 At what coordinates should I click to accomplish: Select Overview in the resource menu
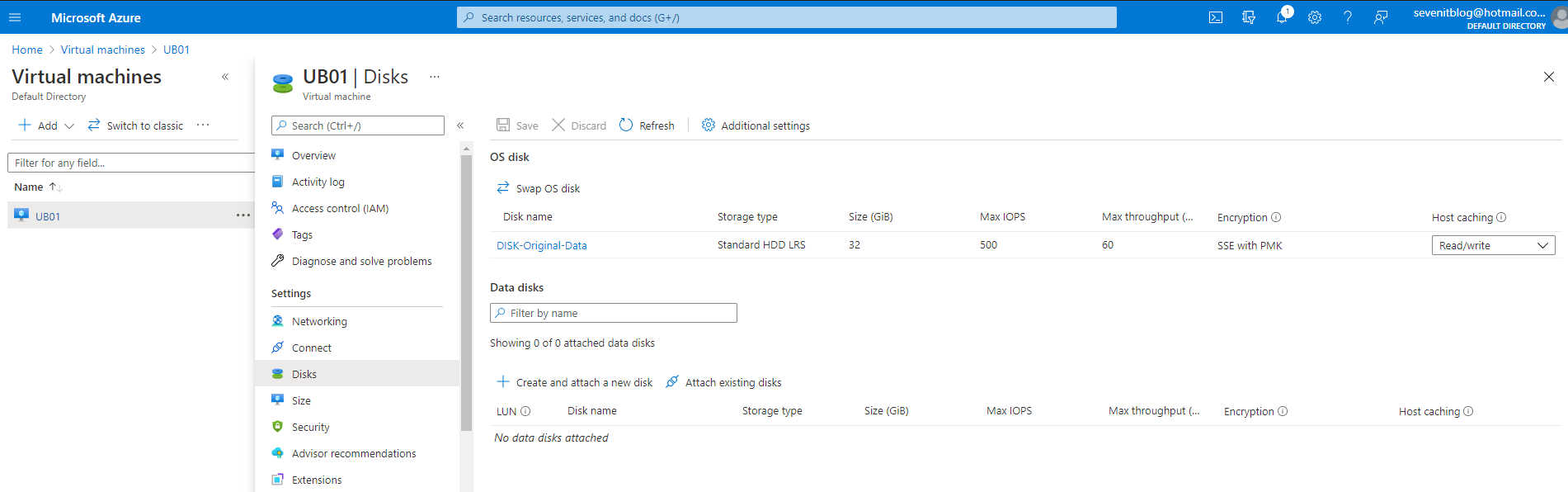pos(313,155)
